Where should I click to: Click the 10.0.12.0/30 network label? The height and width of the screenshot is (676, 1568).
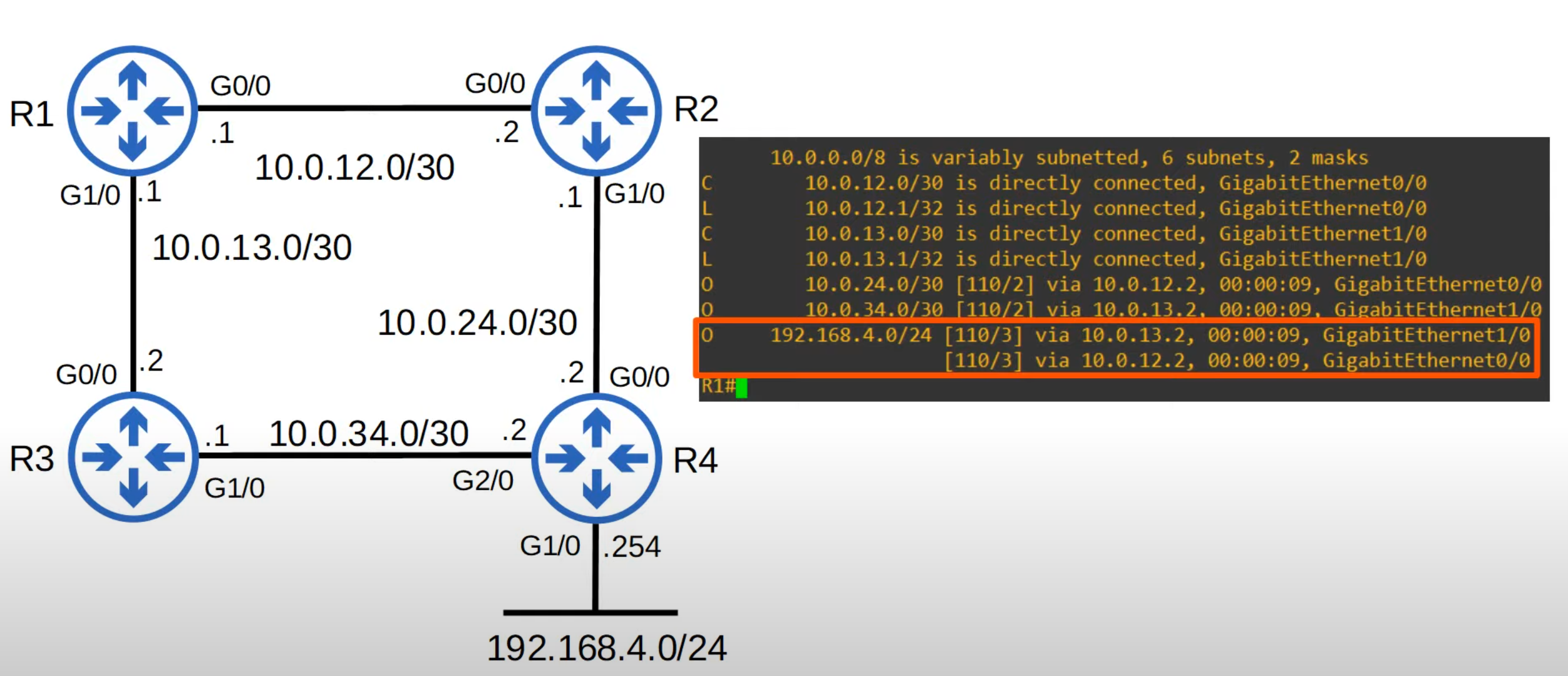354,168
